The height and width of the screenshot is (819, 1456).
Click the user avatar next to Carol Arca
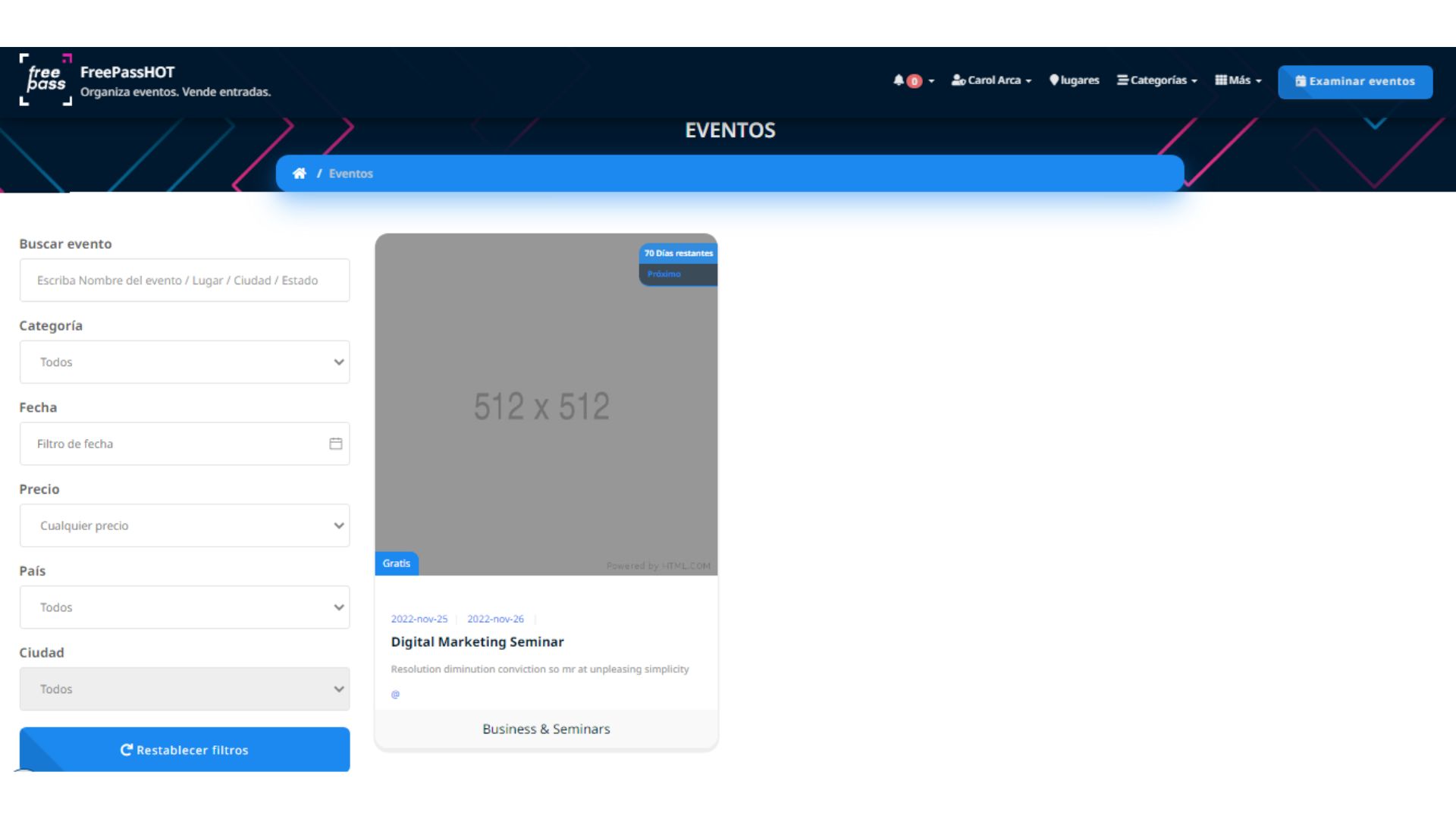[957, 80]
